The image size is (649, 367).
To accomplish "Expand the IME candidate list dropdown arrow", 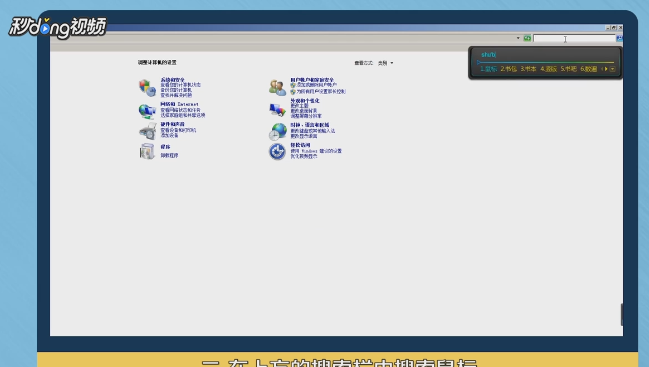I will [613, 69].
